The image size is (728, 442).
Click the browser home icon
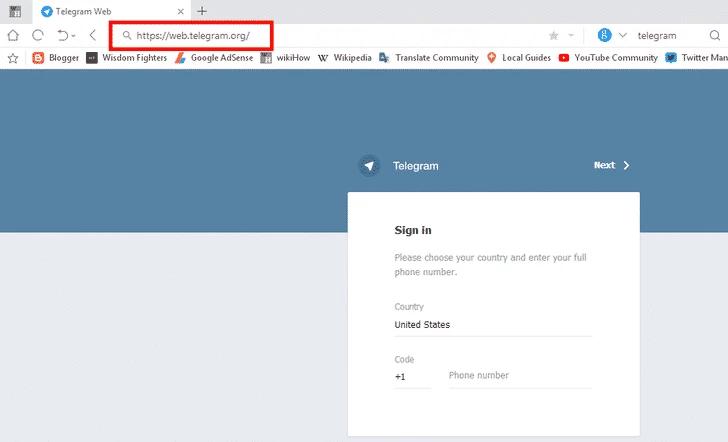pos(13,35)
